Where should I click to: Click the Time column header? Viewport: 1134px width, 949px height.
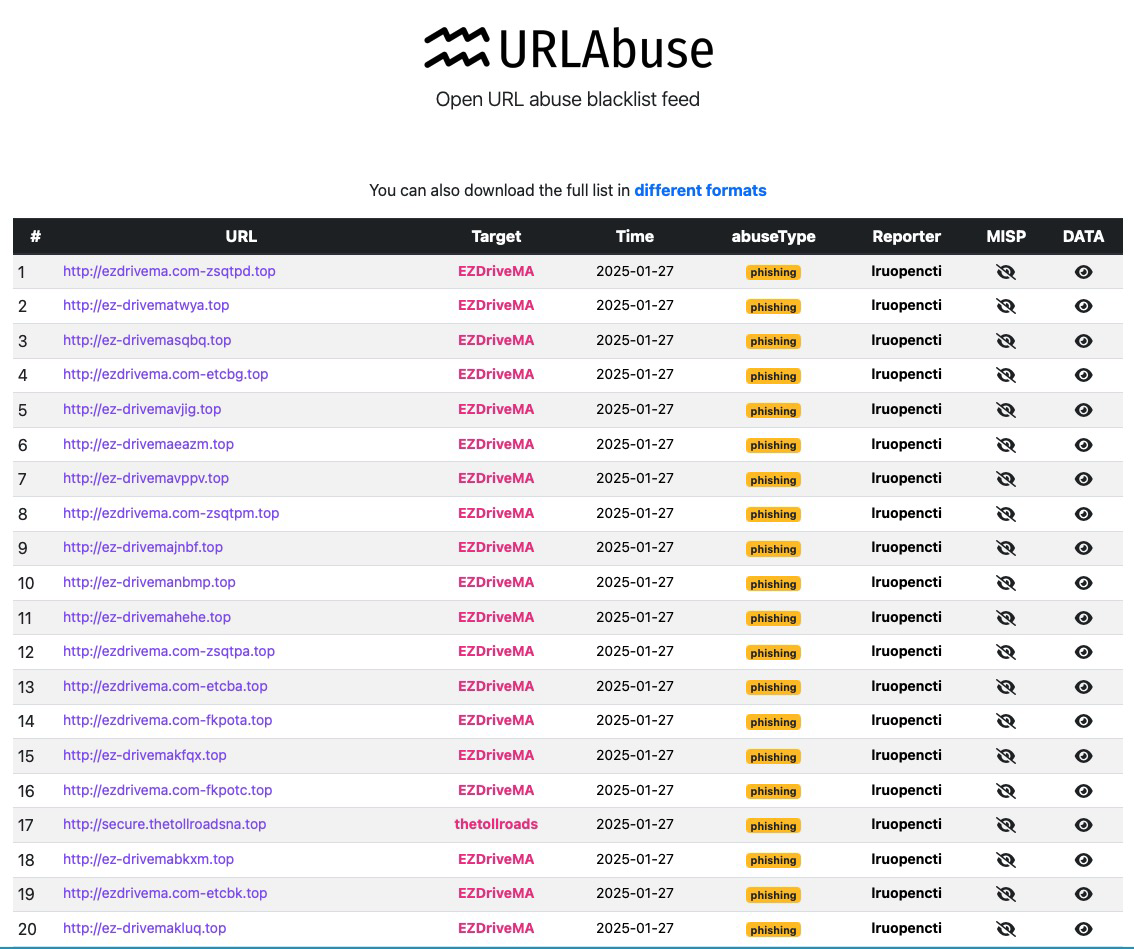tap(635, 237)
